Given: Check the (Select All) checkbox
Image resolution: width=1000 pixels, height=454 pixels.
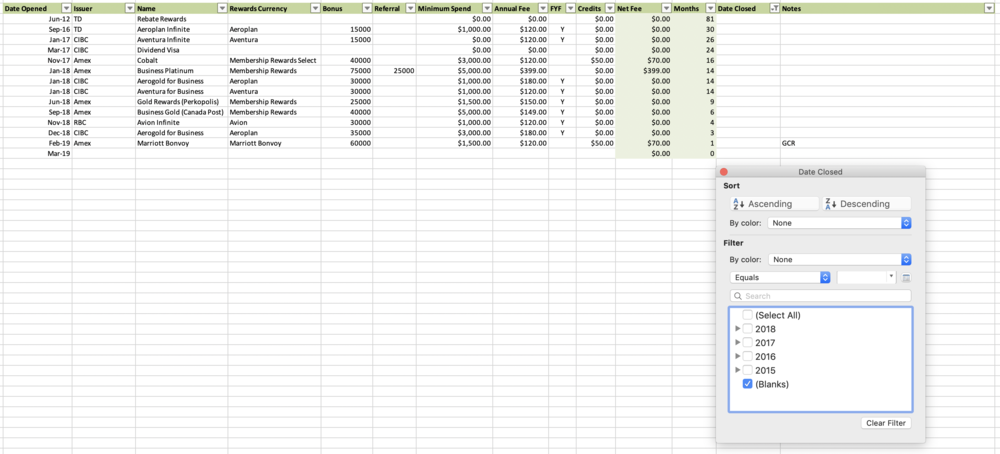Looking at the screenshot, I should click(x=748, y=315).
